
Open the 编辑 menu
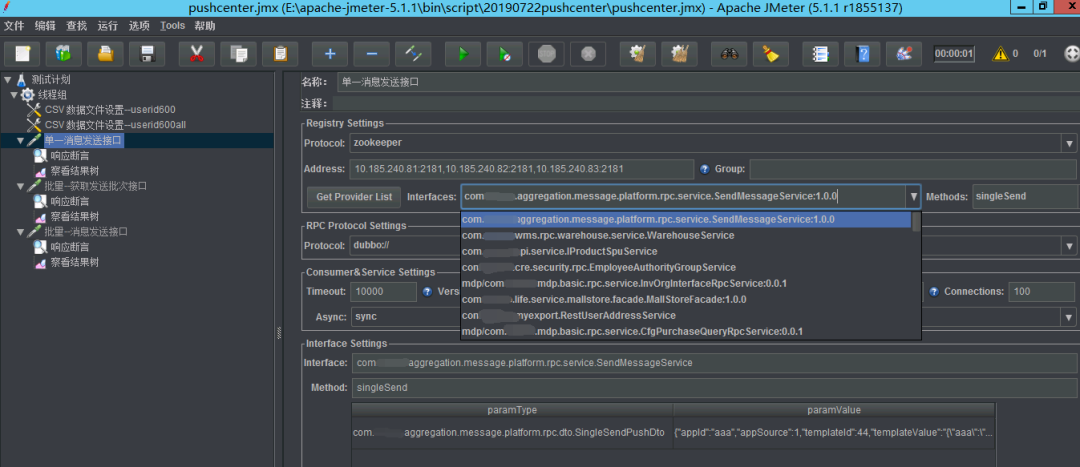click(45, 25)
